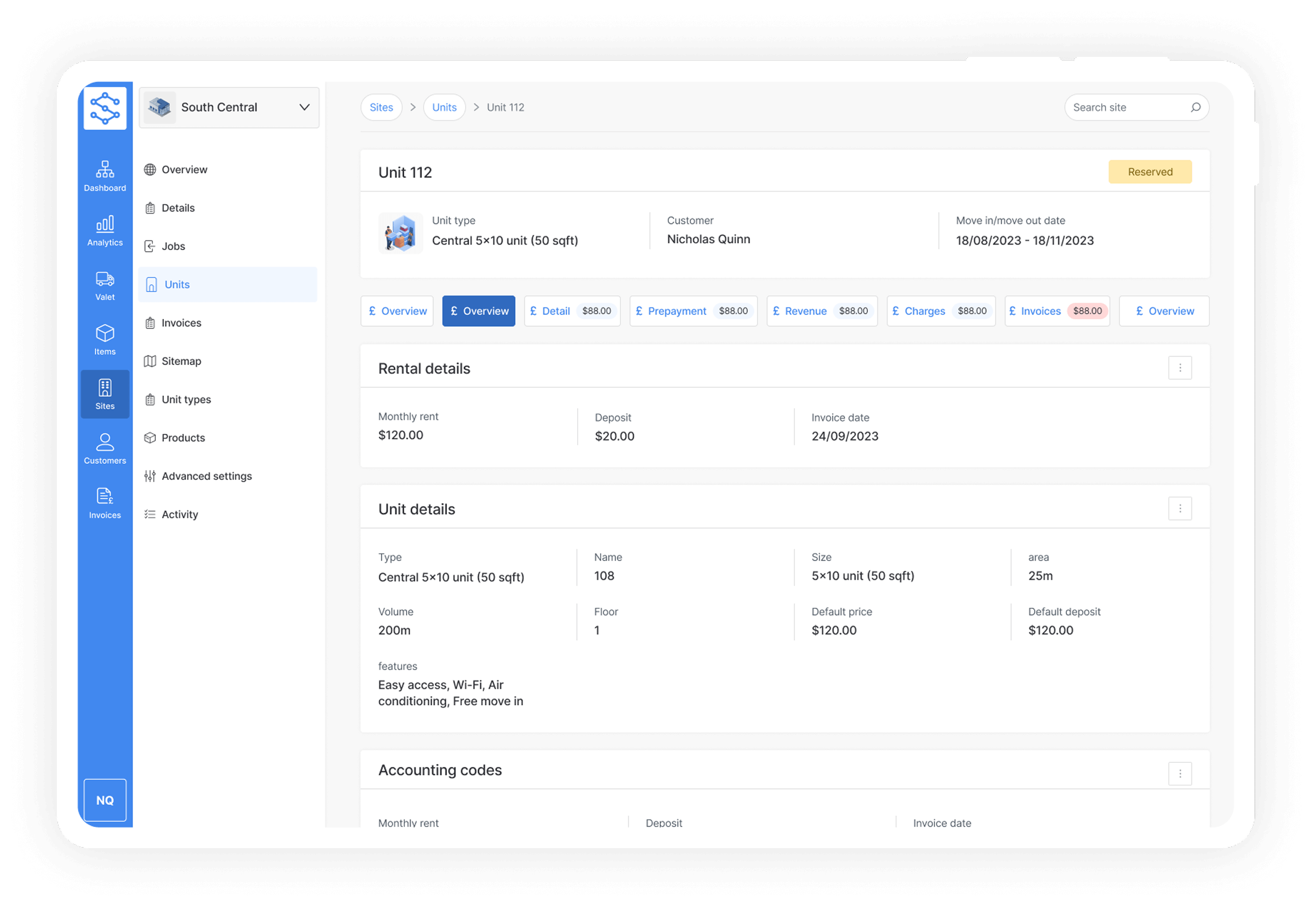This screenshot has width=1316, height=905.
Task: Open Unit details three-dot menu
Action: [x=1180, y=508]
